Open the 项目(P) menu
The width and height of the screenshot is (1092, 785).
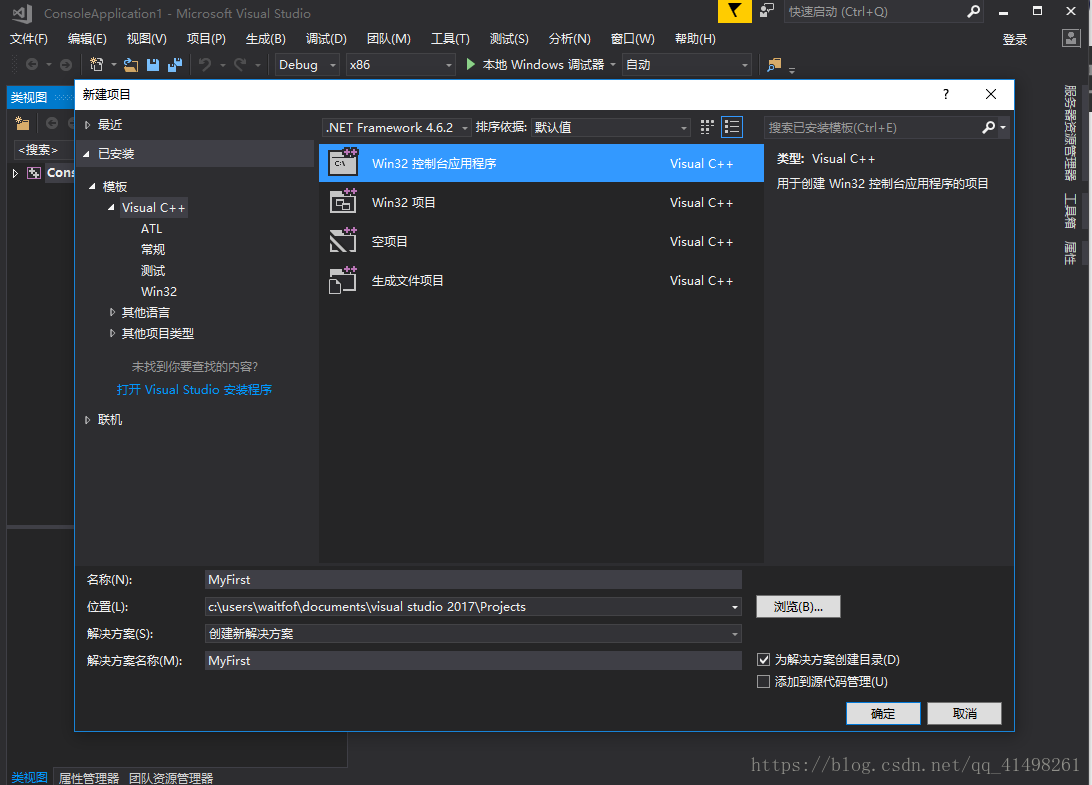206,39
